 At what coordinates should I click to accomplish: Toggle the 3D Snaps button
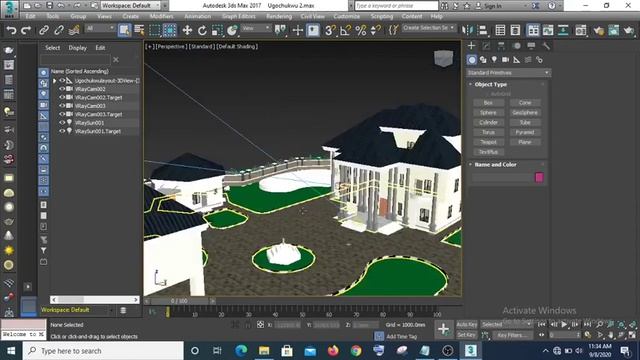coord(330,30)
